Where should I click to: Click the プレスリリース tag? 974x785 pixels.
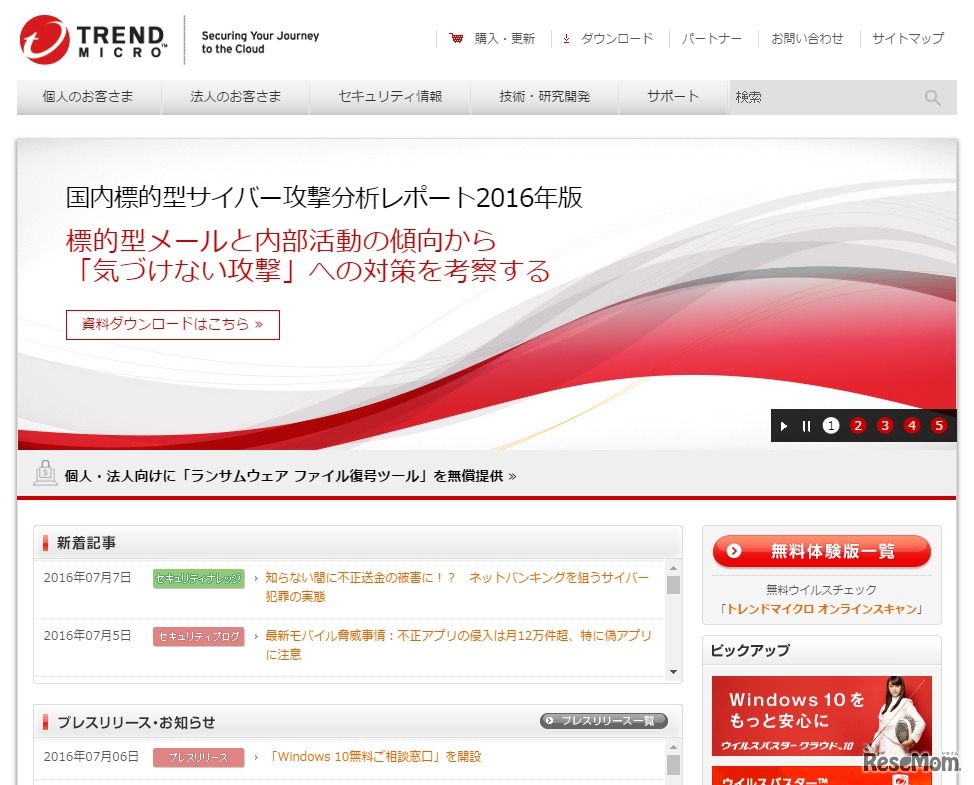point(199,758)
